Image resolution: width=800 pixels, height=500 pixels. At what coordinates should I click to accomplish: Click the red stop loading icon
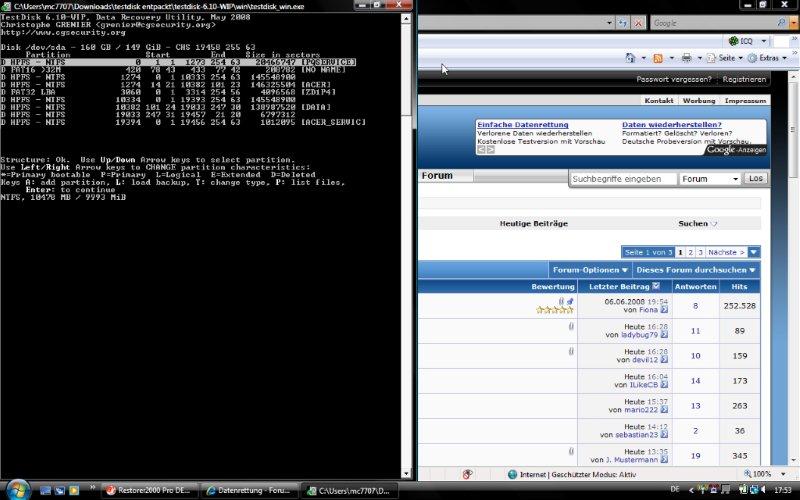pyautogui.click(x=638, y=23)
